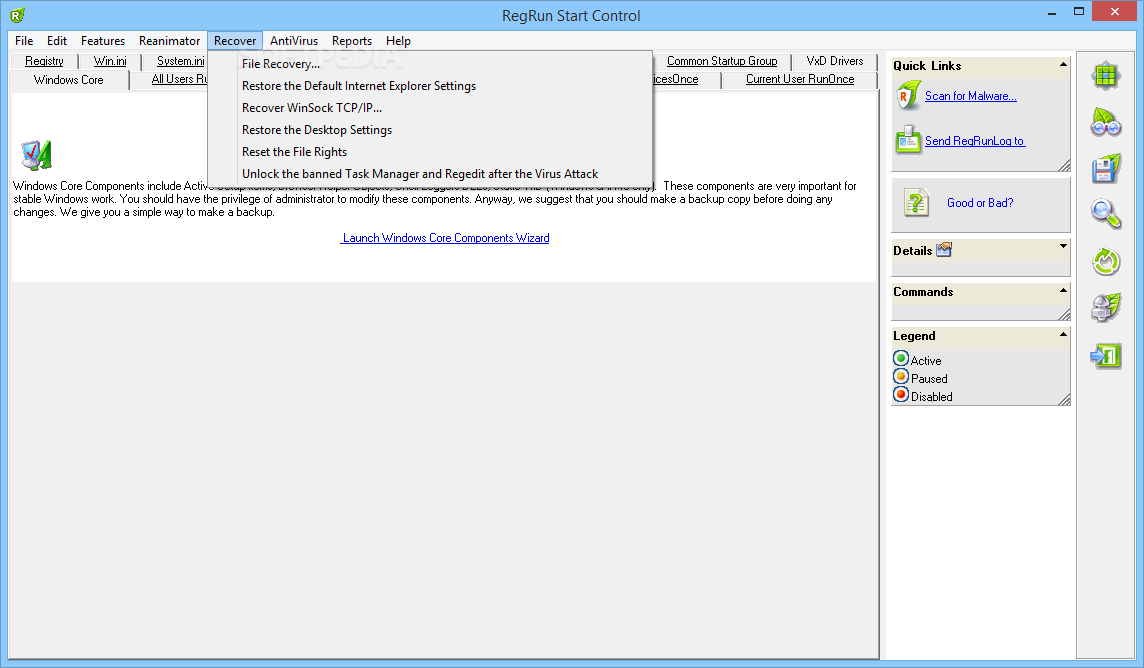This screenshot has width=1144, height=668.
Task: Switch to the Current User RunOnce tab
Action: tap(800, 79)
